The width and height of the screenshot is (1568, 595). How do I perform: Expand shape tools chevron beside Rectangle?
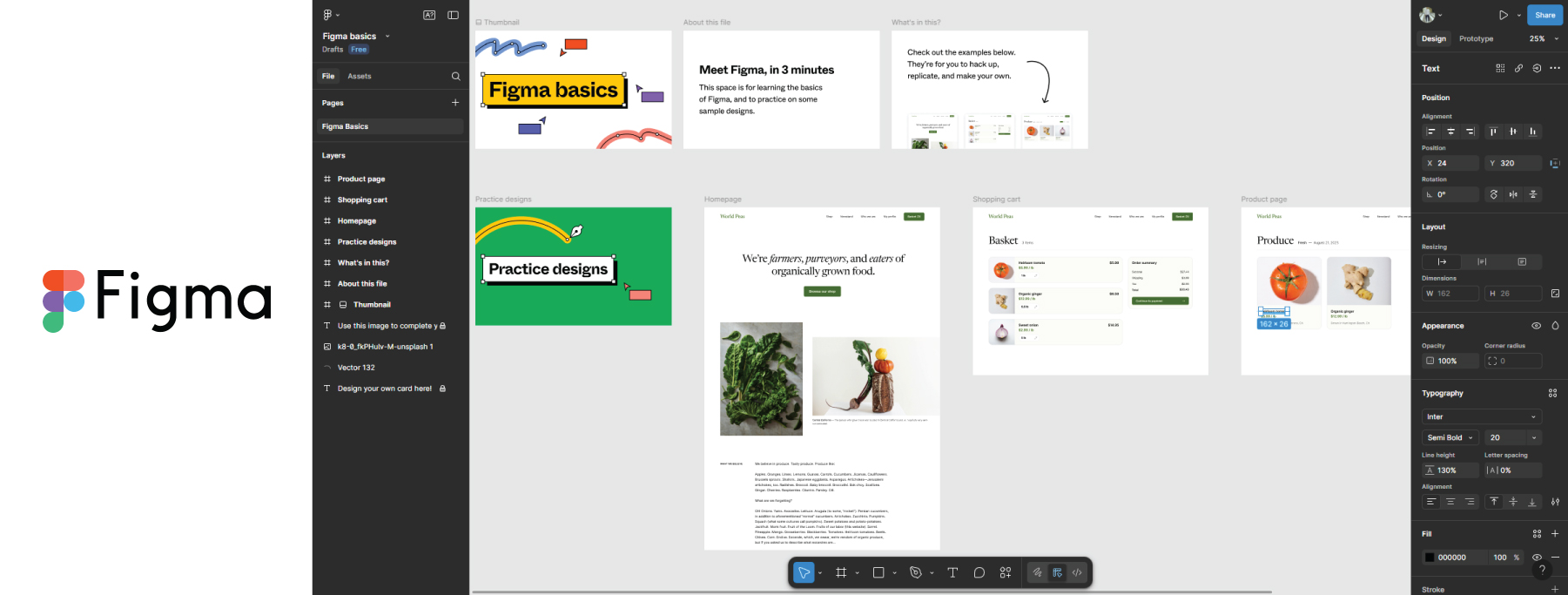[x=894, y=573]
